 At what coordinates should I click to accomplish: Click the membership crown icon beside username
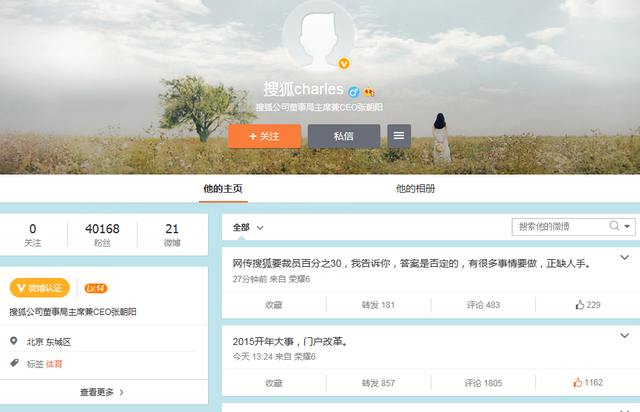point(368,91)
